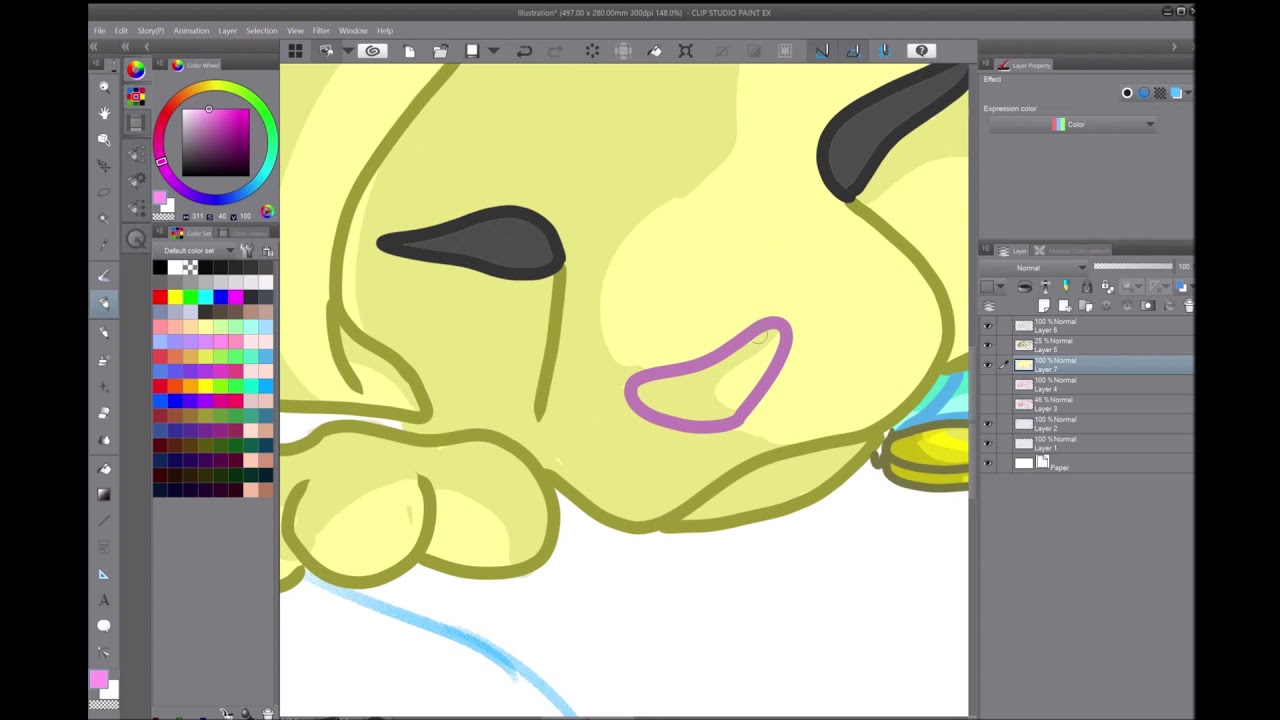Collapse right panel dock arrow
The height and width of the screenshot is (720, 1280).
click(1174, 46)
